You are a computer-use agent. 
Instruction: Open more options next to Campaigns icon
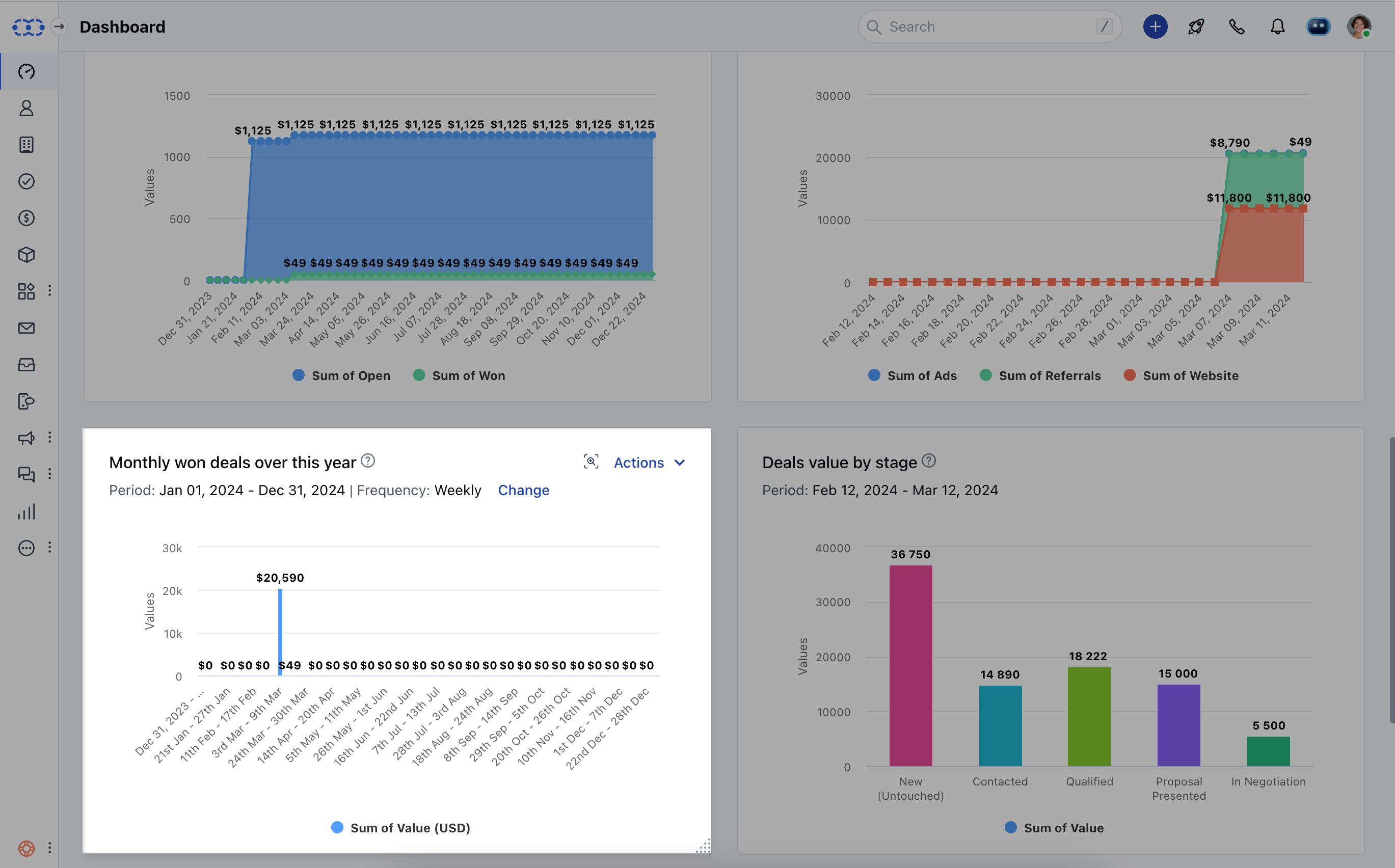coord(50,438)
